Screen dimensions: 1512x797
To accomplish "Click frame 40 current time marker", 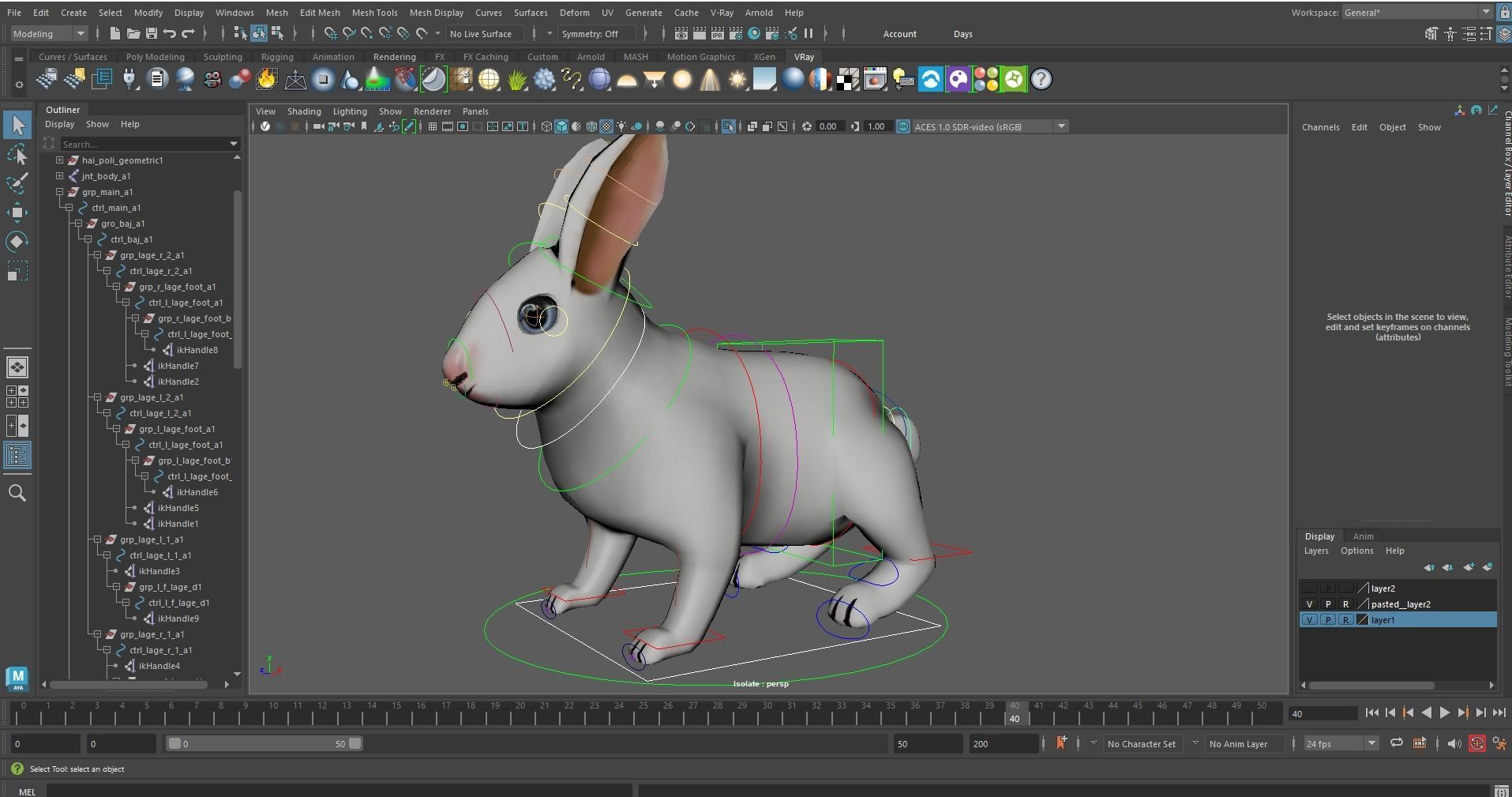I will point(1015,712).
